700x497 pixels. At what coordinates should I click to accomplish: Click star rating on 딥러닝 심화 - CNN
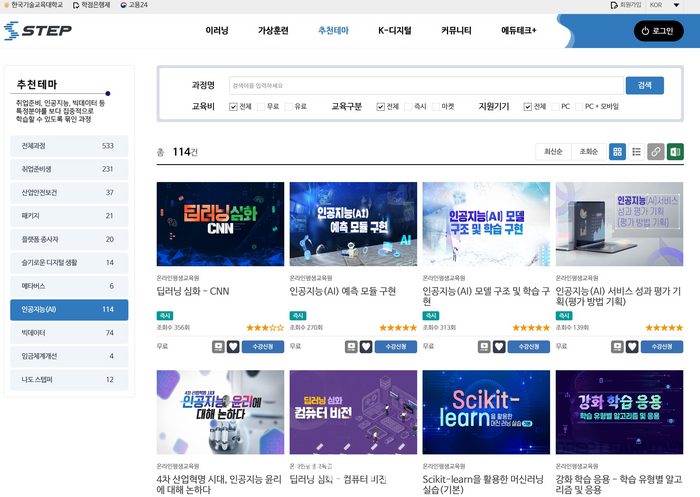point(265,327)
